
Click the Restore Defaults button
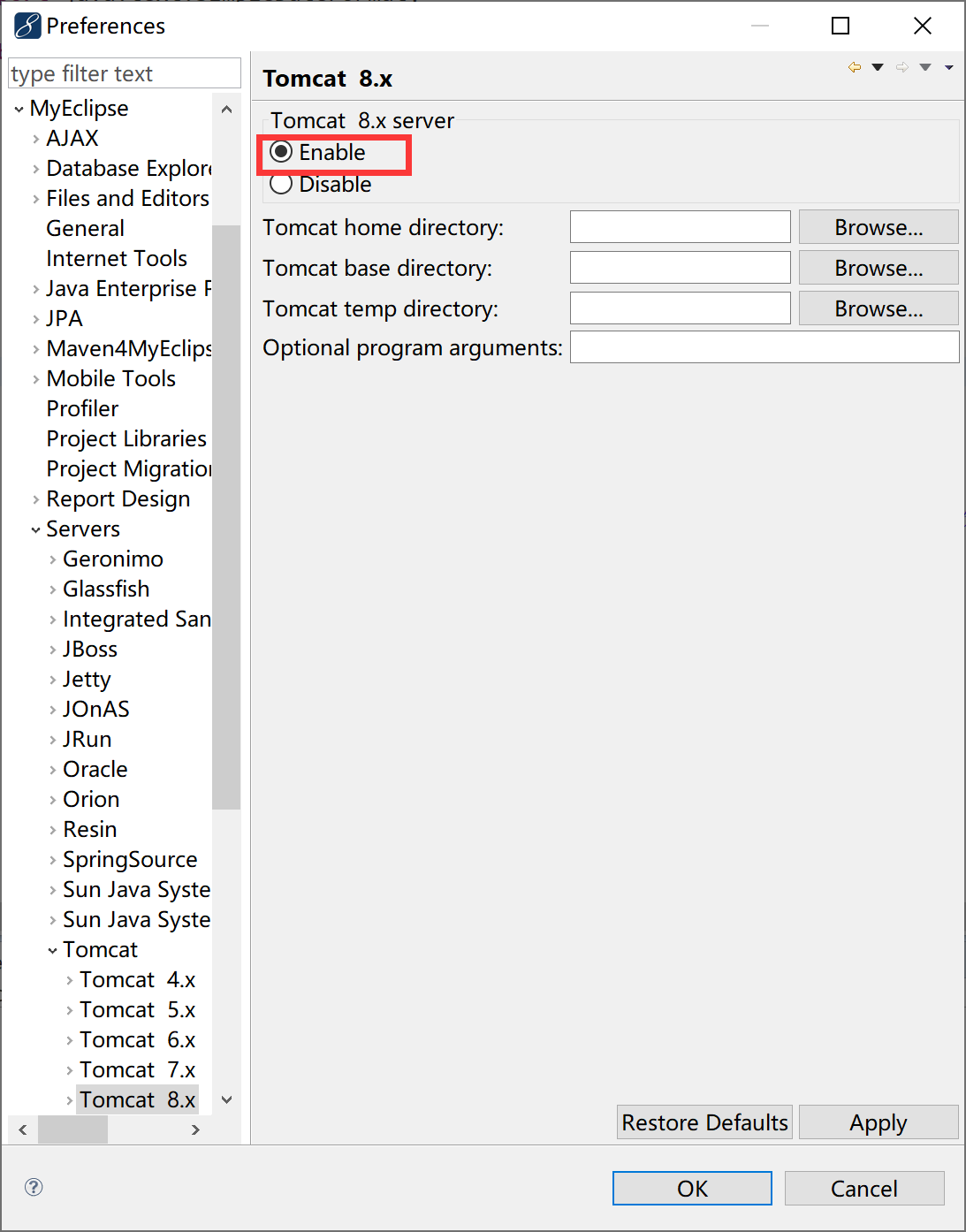coord(704,1122)
